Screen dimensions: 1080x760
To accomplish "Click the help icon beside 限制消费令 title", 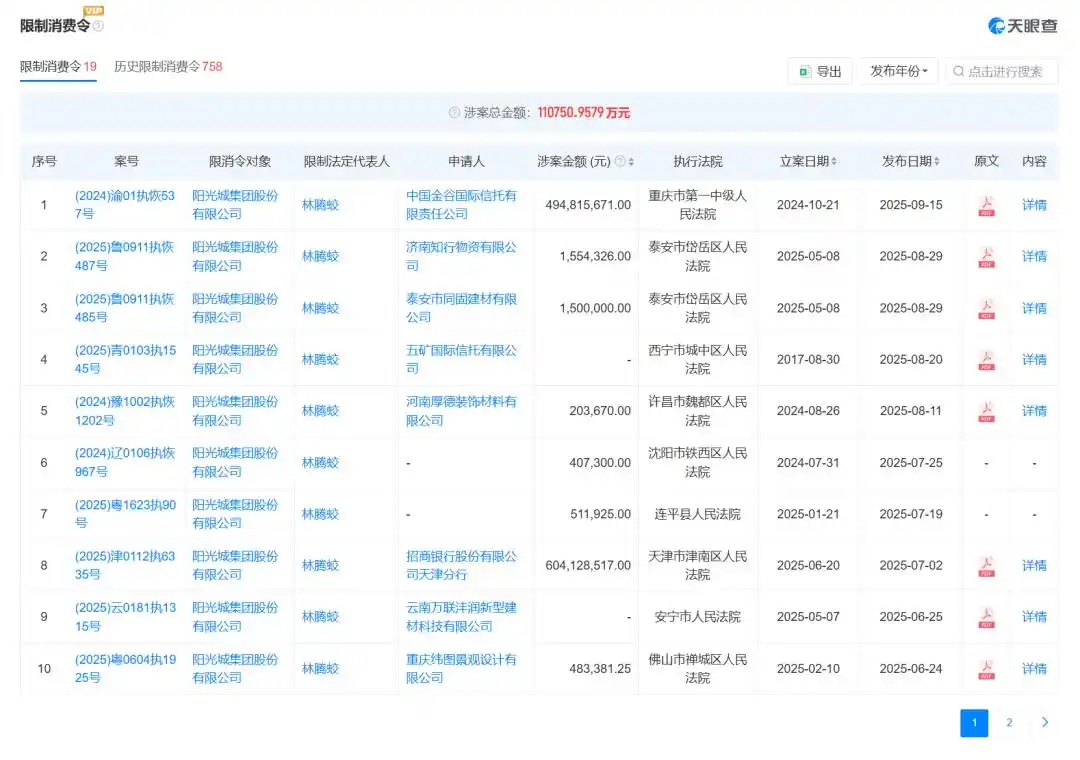I will coord(98,26).
